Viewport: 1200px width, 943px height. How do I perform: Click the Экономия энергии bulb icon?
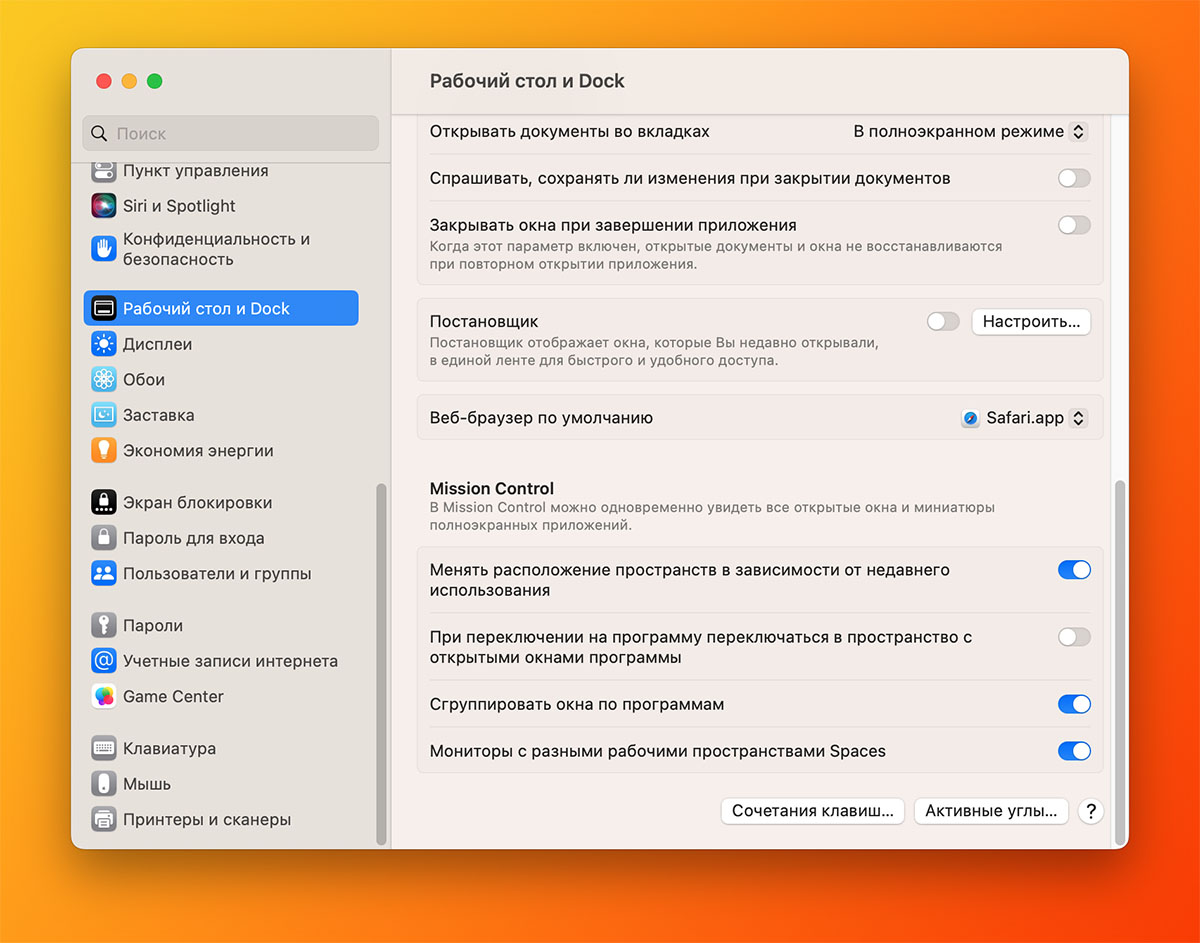coord(104,451)
